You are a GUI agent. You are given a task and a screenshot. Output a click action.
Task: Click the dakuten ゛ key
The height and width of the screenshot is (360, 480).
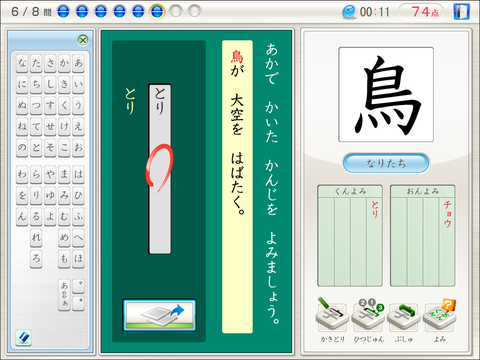pyautogui.click(x=78, y=286)
